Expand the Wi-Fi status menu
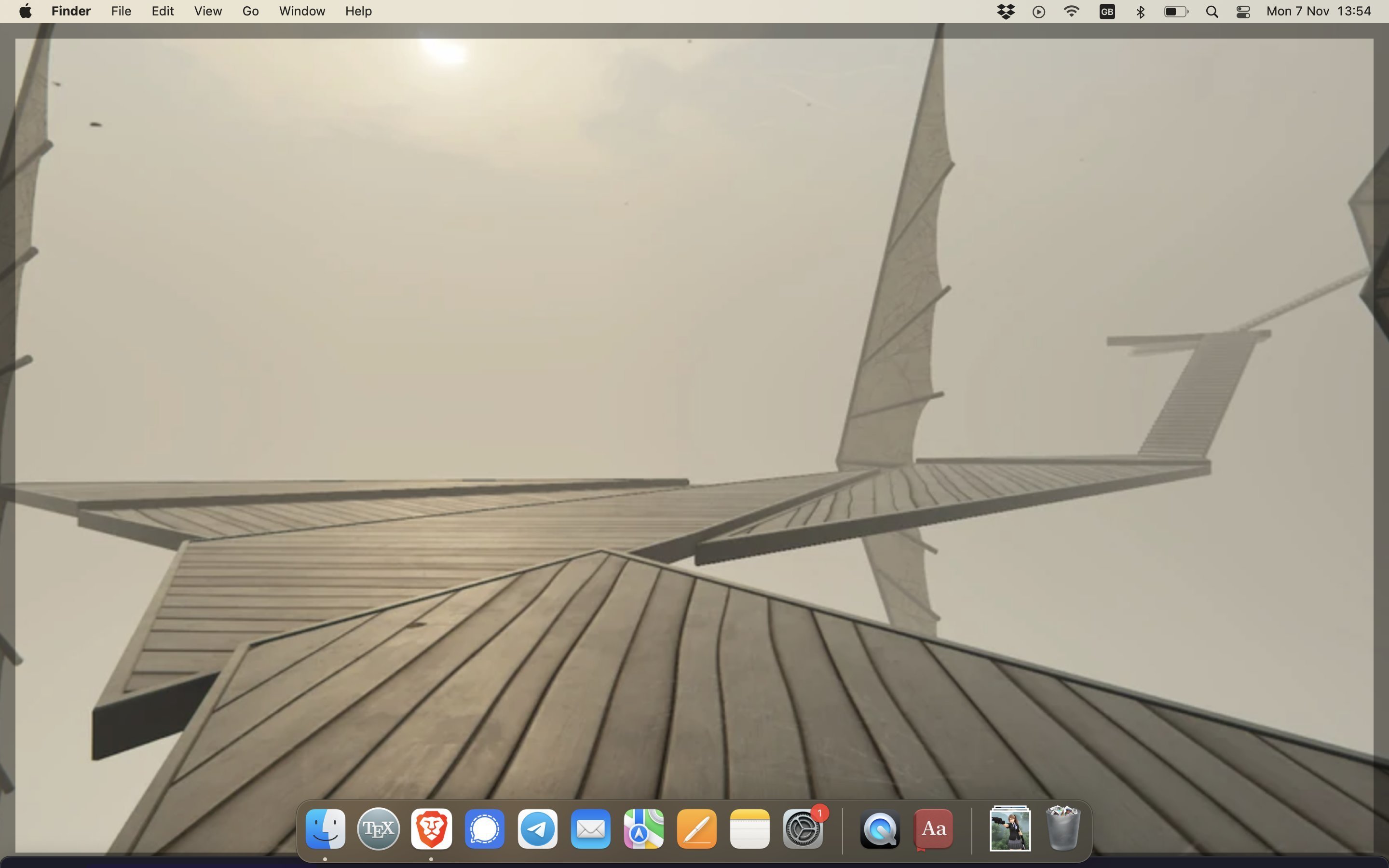This screenshot has height=868, width=1389. [1071, 12]
